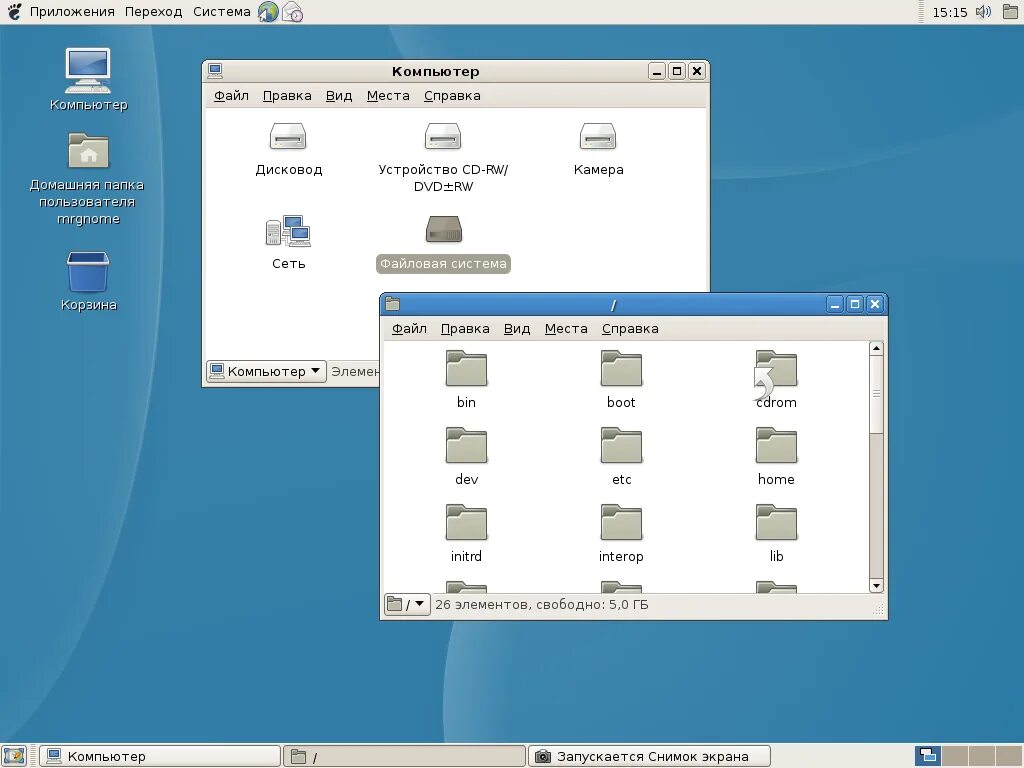The width and height of the screenshot is (1024, 768).
Task: Open Справка menu in Компьютер window
Action: click(452, 95)
